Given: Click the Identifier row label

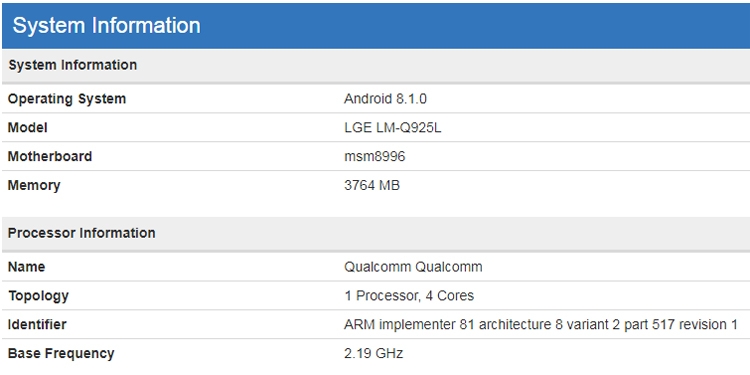Looking at the screenshot, I should click(x=37, y=324).
